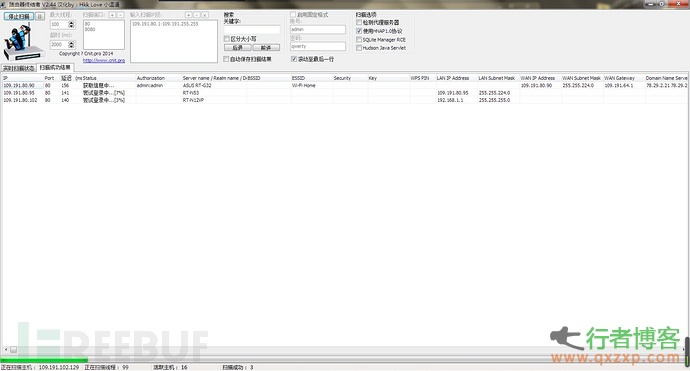This screenshot has height=371, width=690.
Task: Enable the Hudson Java Servlet option
Action: (x=359, y=48)
